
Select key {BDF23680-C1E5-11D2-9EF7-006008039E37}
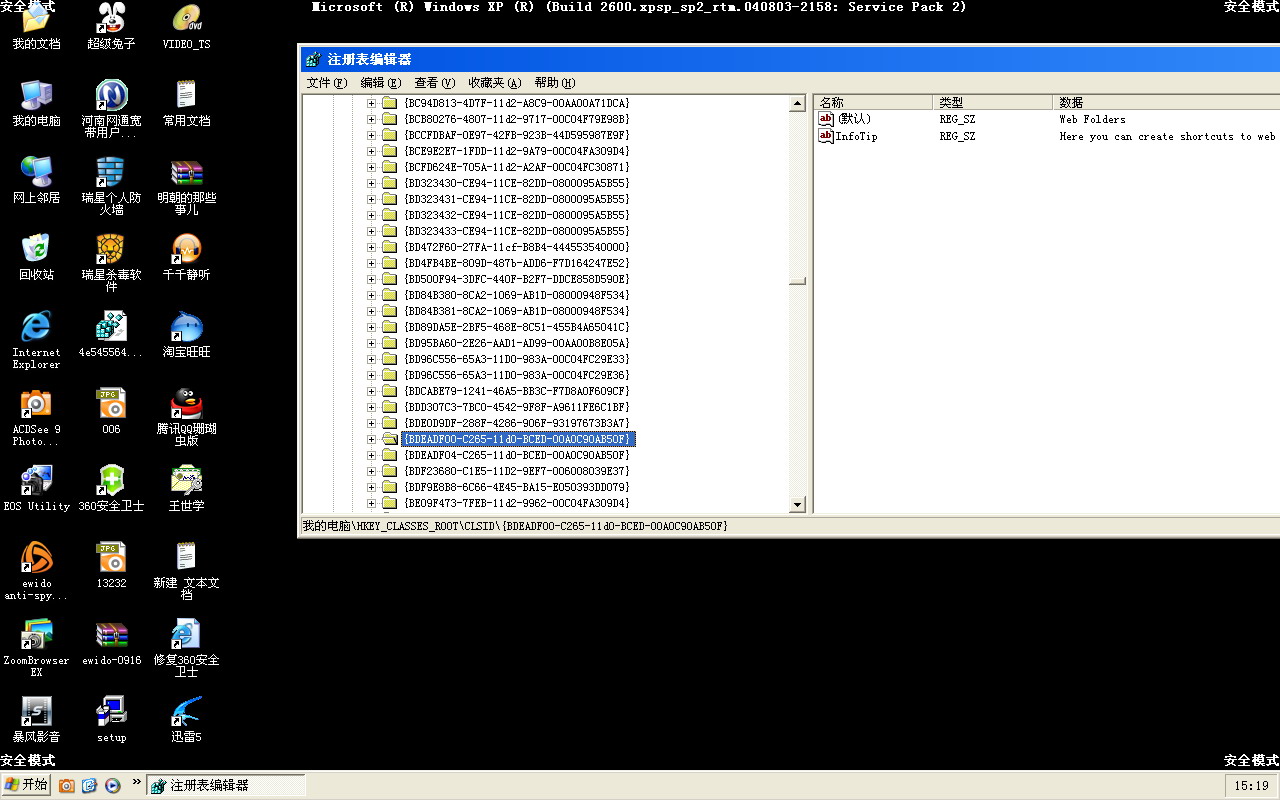click(517, 471)
